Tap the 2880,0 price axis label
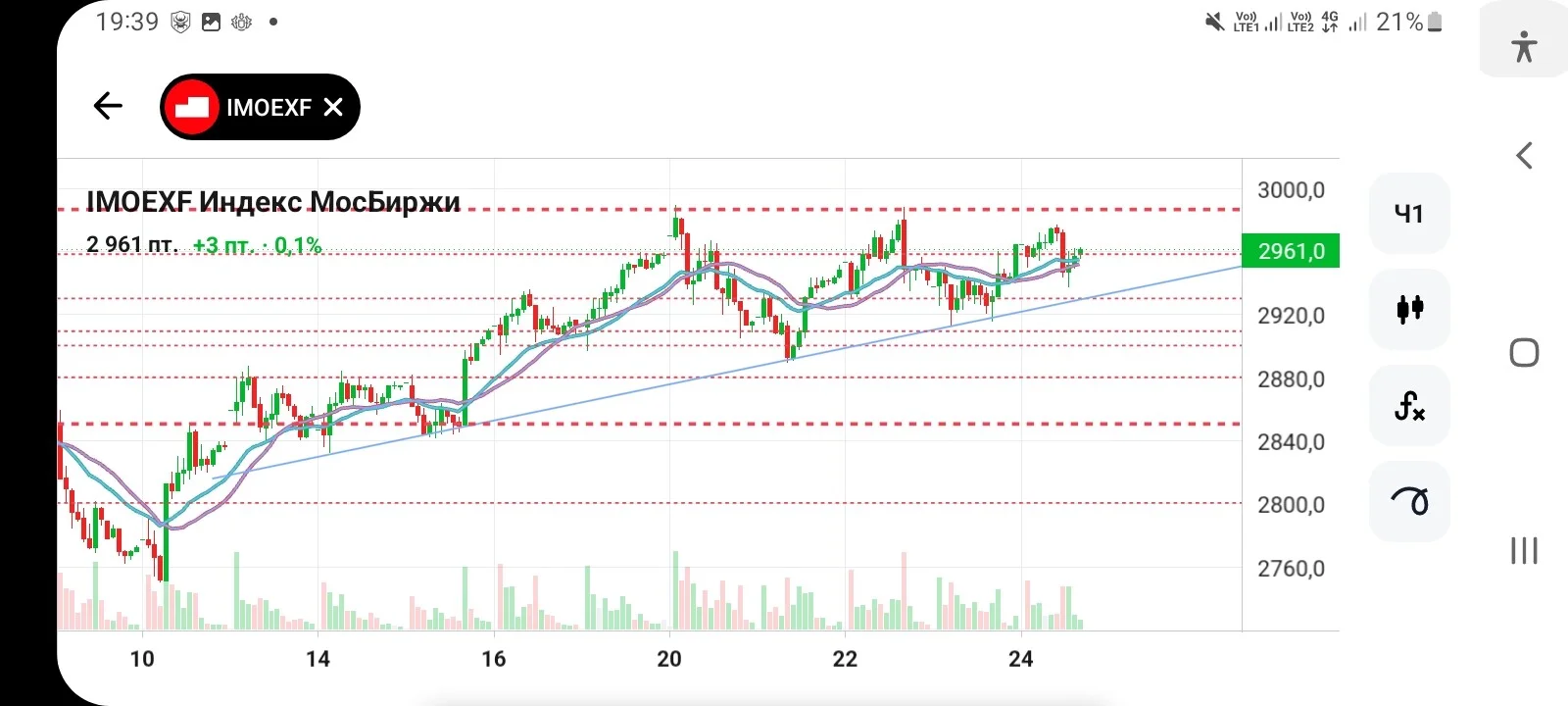Viewport: 1568px width, 706px height. (1291, 379)
